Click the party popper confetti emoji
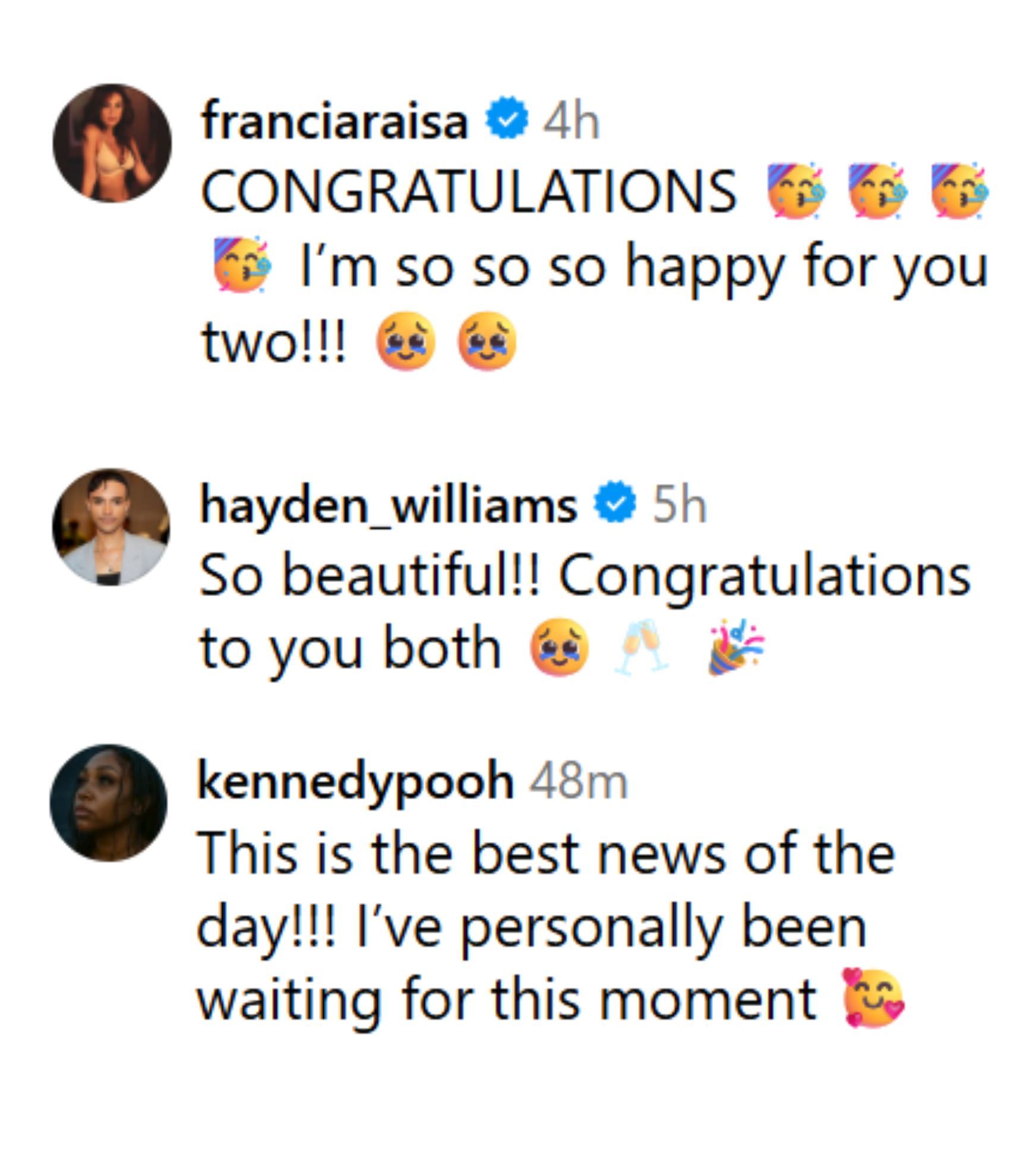Screen dimensions: 1036x1158 coord(736,647)
